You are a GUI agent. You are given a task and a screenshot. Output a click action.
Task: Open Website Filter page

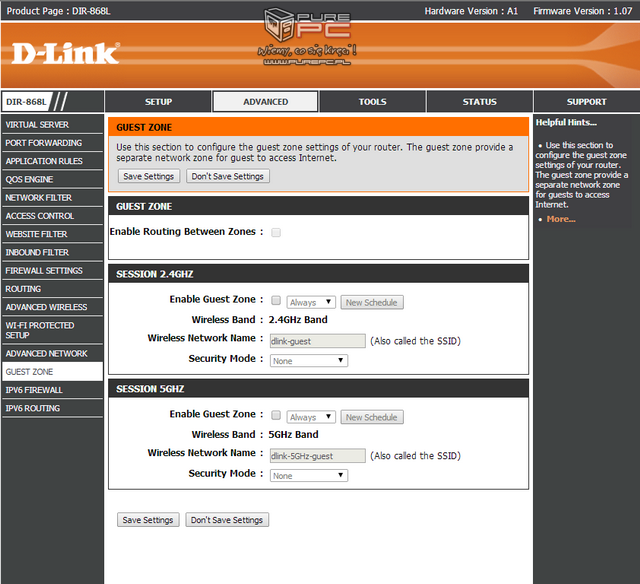click(x=52, y=234)
